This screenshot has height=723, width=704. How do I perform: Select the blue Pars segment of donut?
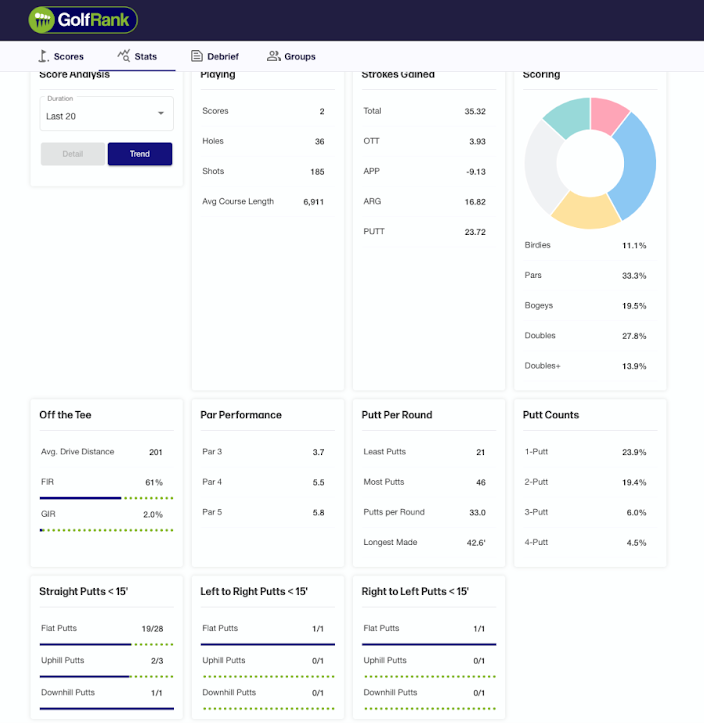click(636, 167)
